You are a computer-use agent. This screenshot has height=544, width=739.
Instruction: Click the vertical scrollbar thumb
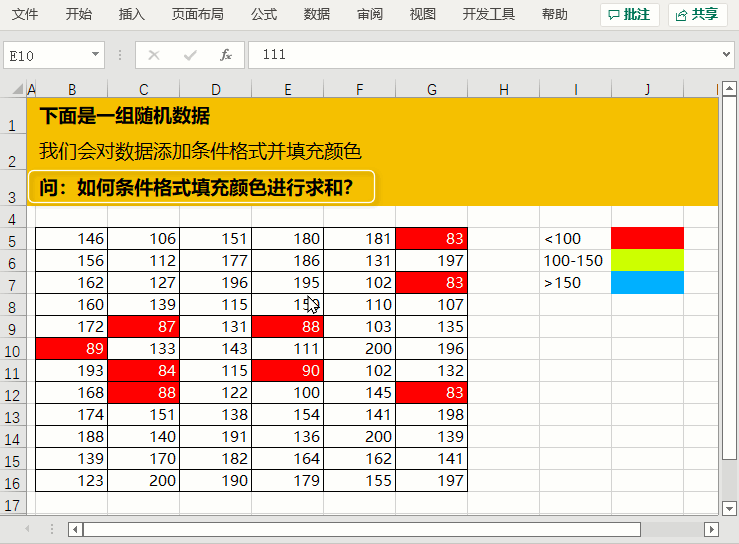tap(729, 277)
